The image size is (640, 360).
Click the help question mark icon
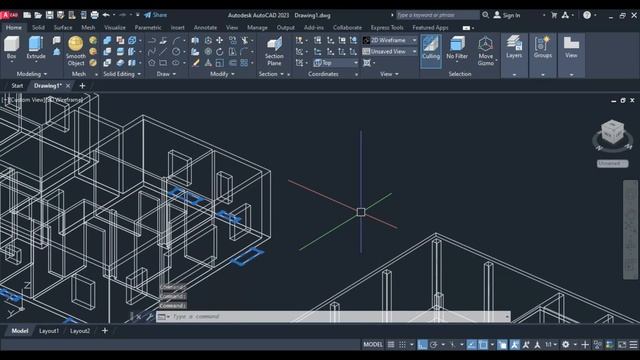tap(587, 15)
